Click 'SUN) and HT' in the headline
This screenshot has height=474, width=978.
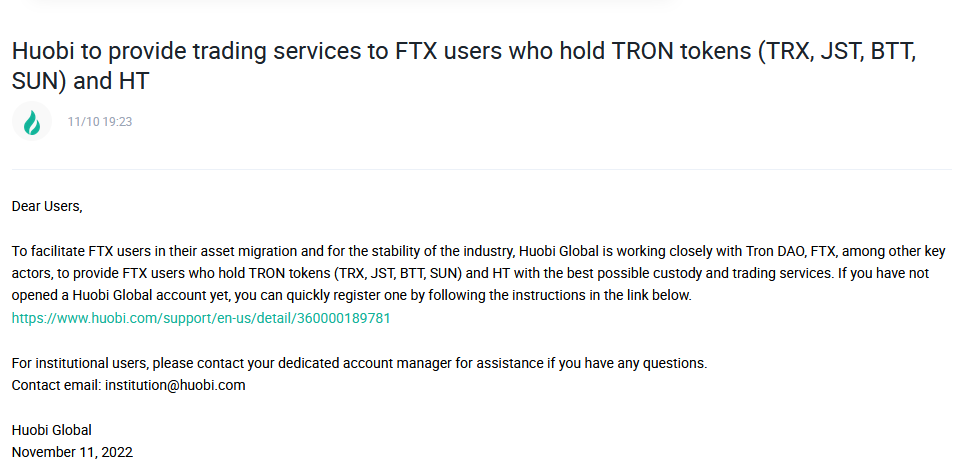[x=80, y=81]
